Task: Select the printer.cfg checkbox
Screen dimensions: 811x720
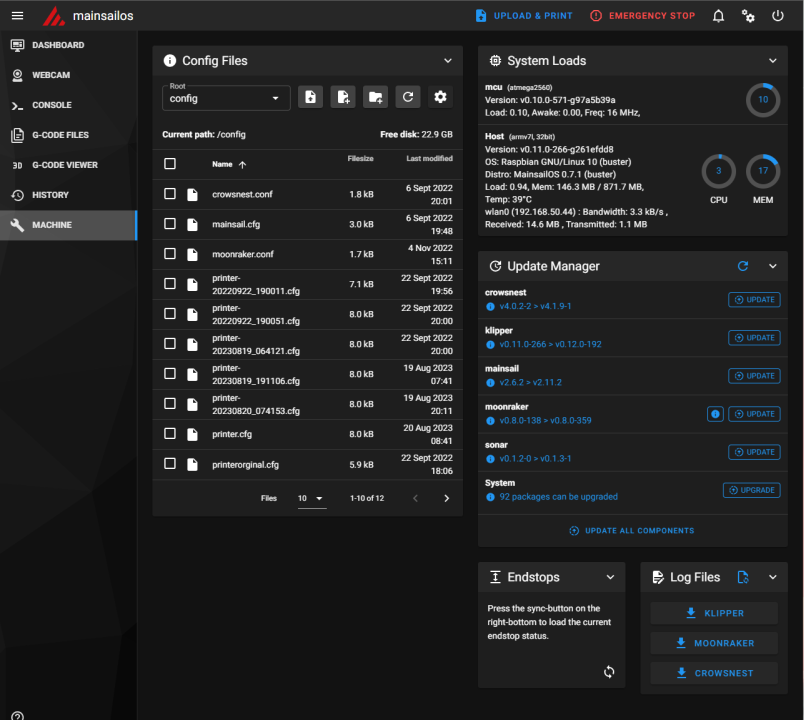Action: click(170, 434)
